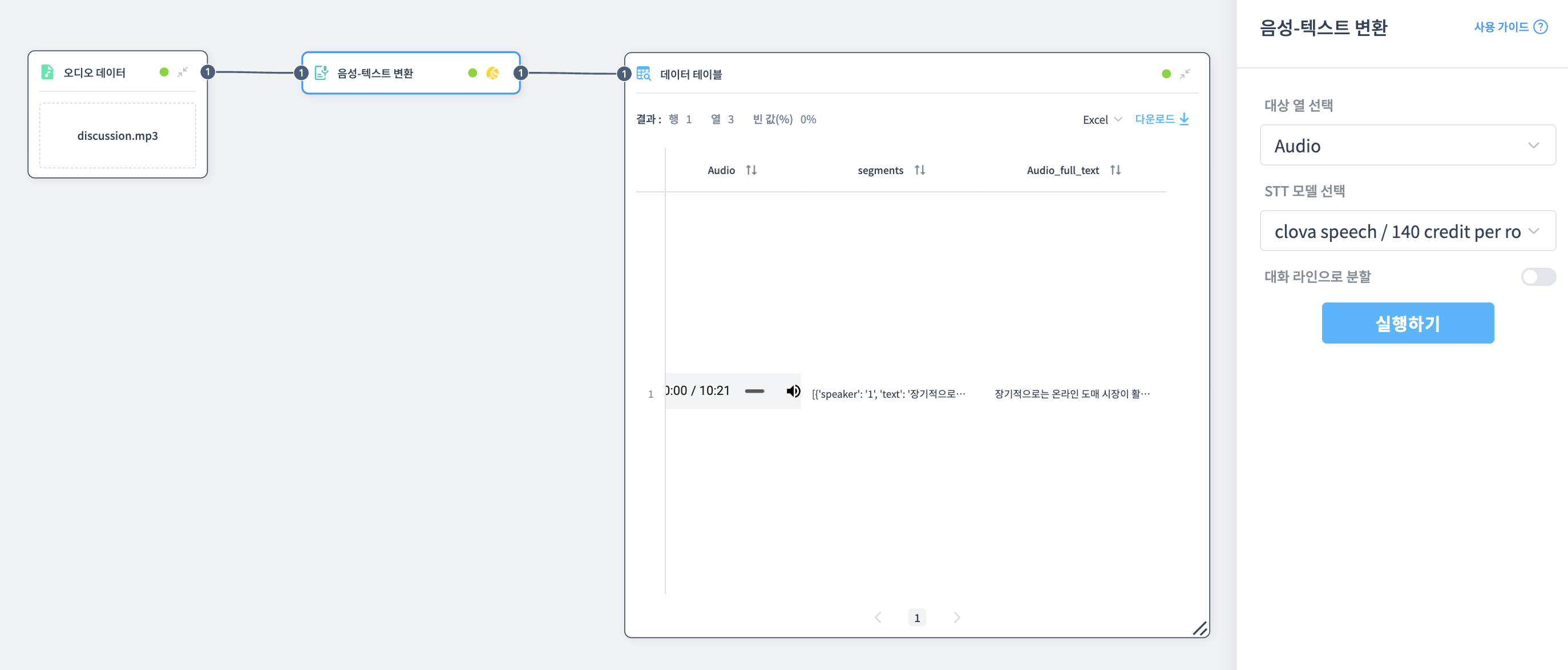
Task: Sort by the Audio column
Action: pyautogui.click(x=751, y=171)
